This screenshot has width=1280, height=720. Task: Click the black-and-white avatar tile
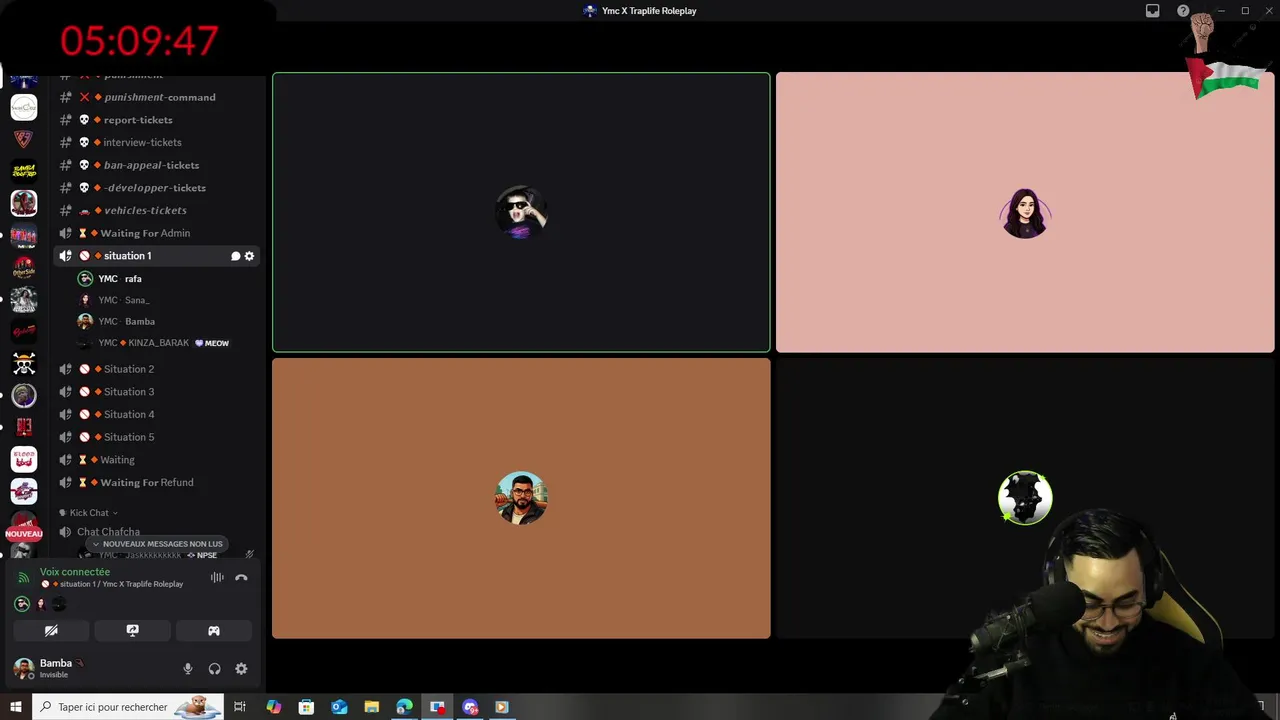[1025, 498]
